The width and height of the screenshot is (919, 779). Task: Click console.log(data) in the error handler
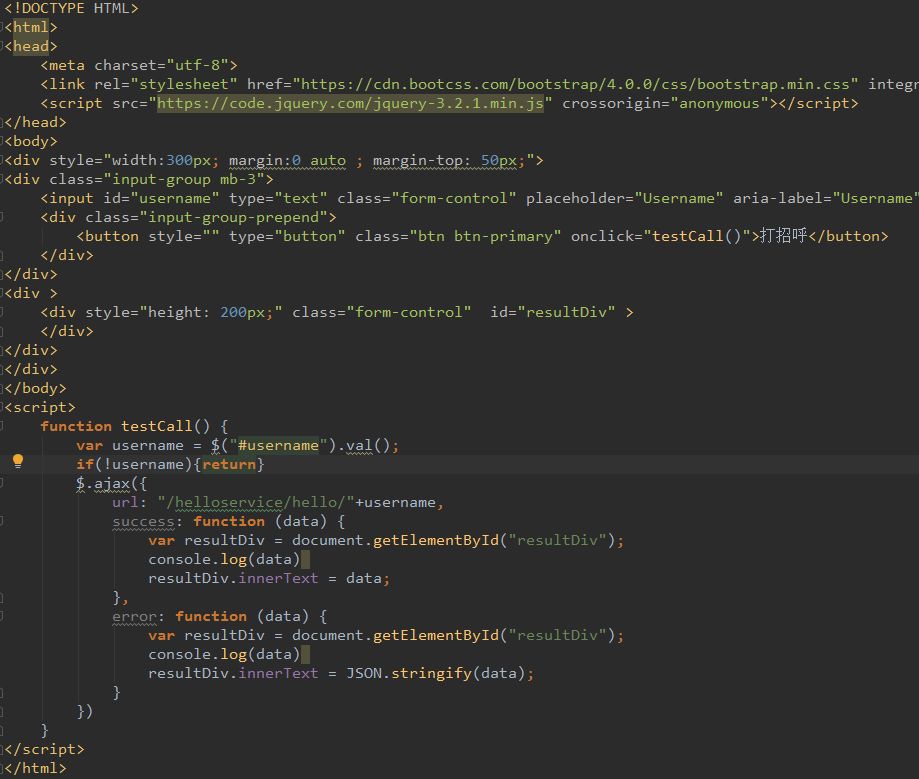(224, 654)
